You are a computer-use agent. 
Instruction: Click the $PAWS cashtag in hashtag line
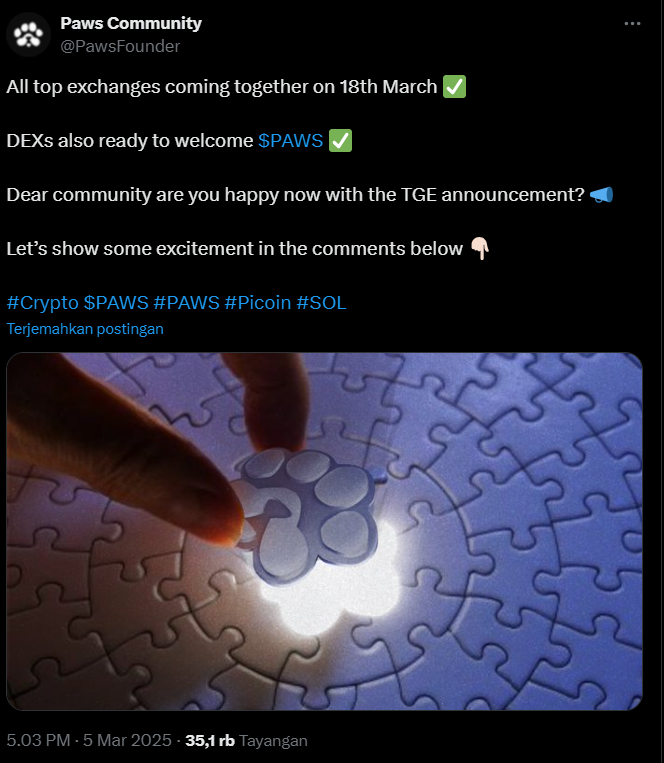116,303
